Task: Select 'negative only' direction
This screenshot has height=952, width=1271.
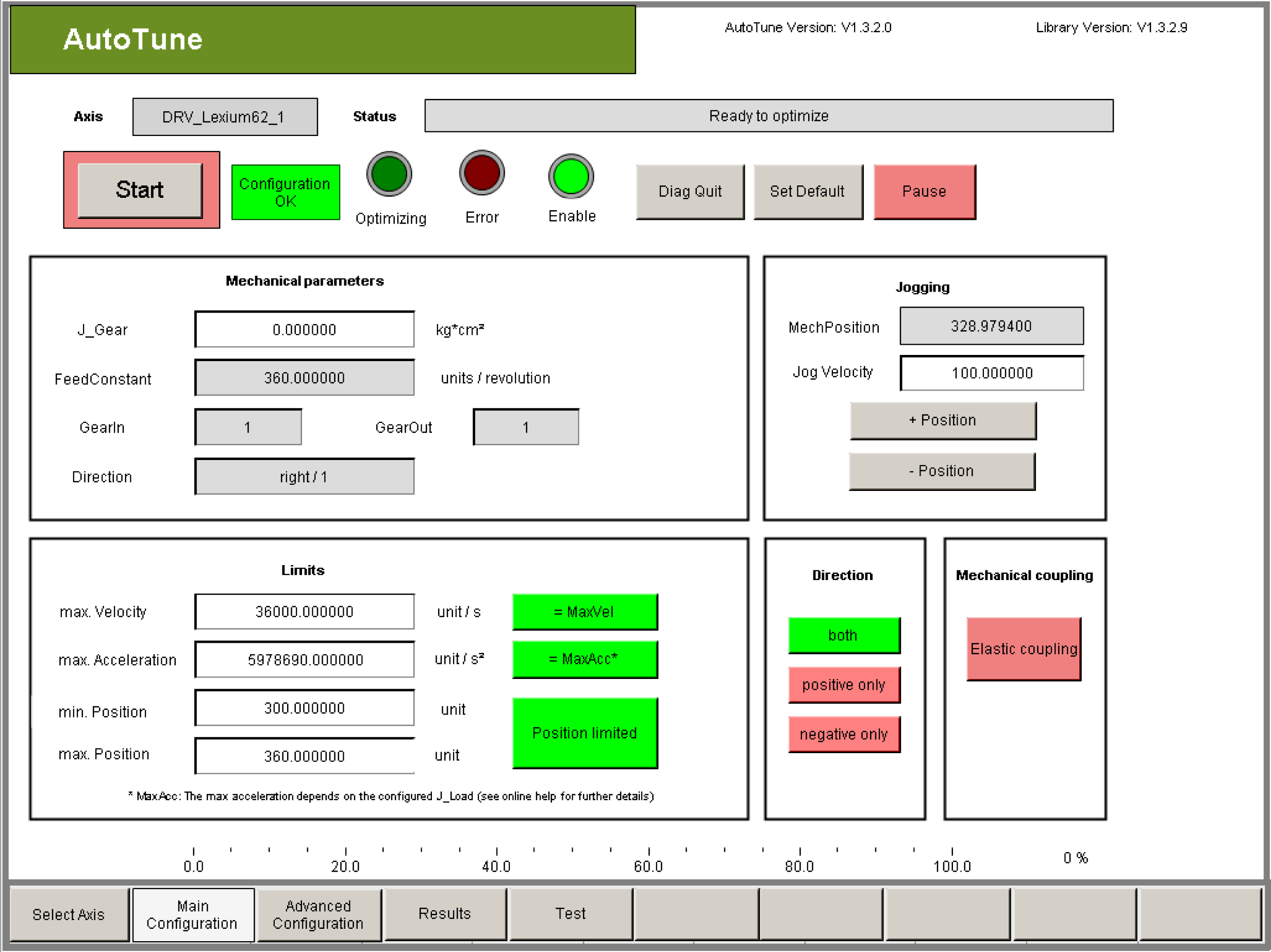Action: click(x=844, y=734)
